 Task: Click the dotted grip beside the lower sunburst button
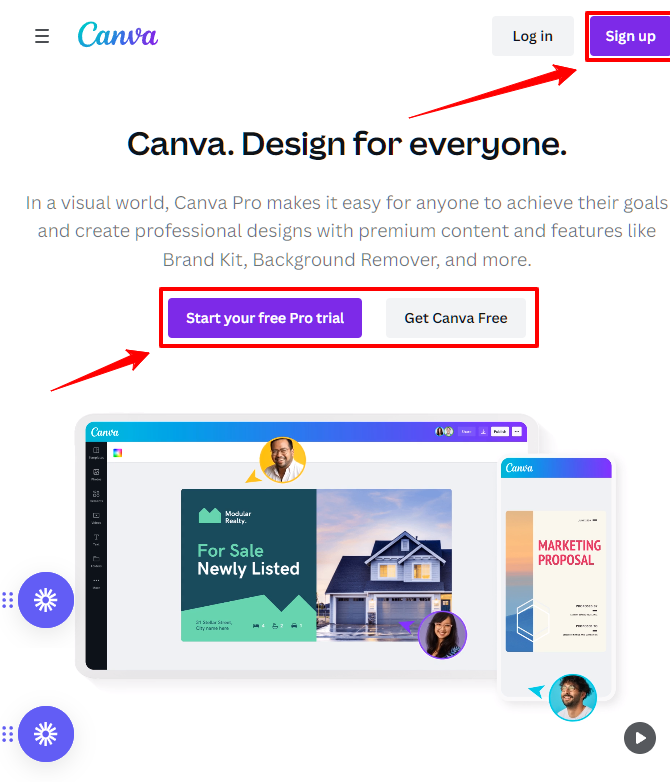click(7, 734)
